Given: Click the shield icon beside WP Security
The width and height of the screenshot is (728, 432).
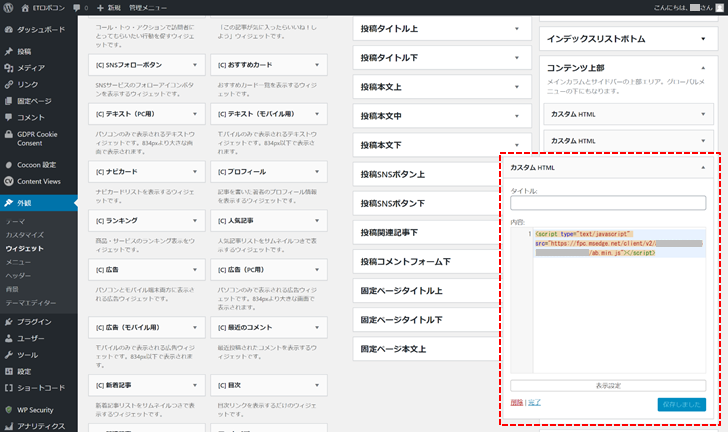Looking at the screenshot, I should click(8, 410).
